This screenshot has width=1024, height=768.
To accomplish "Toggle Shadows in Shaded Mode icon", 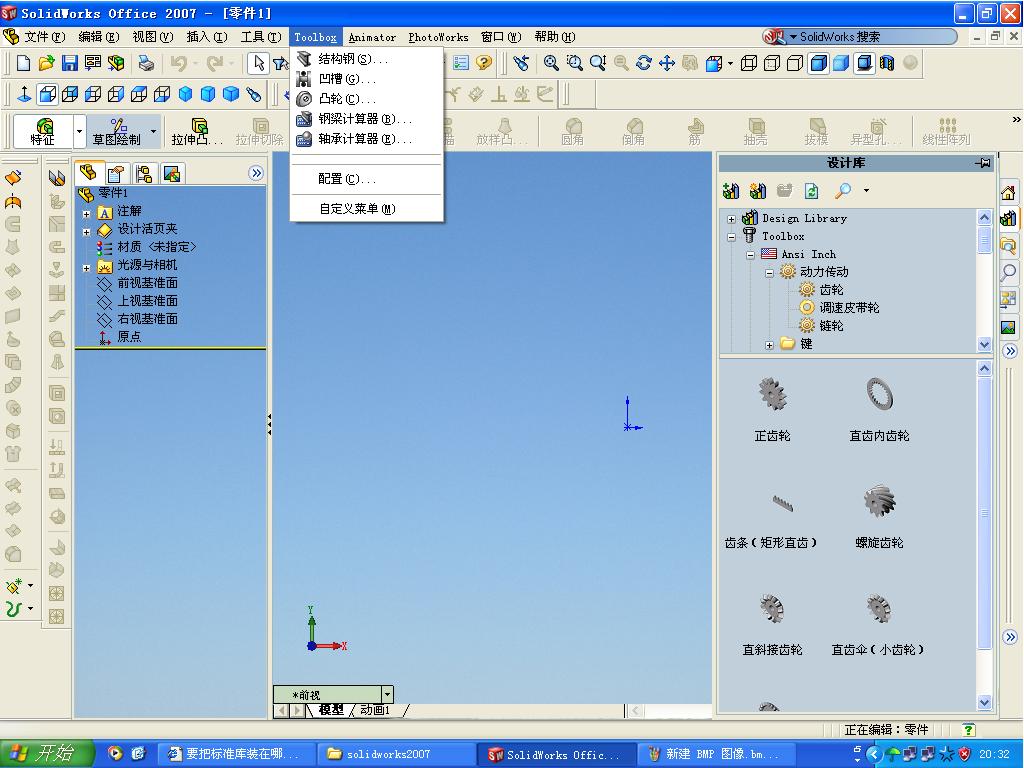I will (x=864, y=63).
